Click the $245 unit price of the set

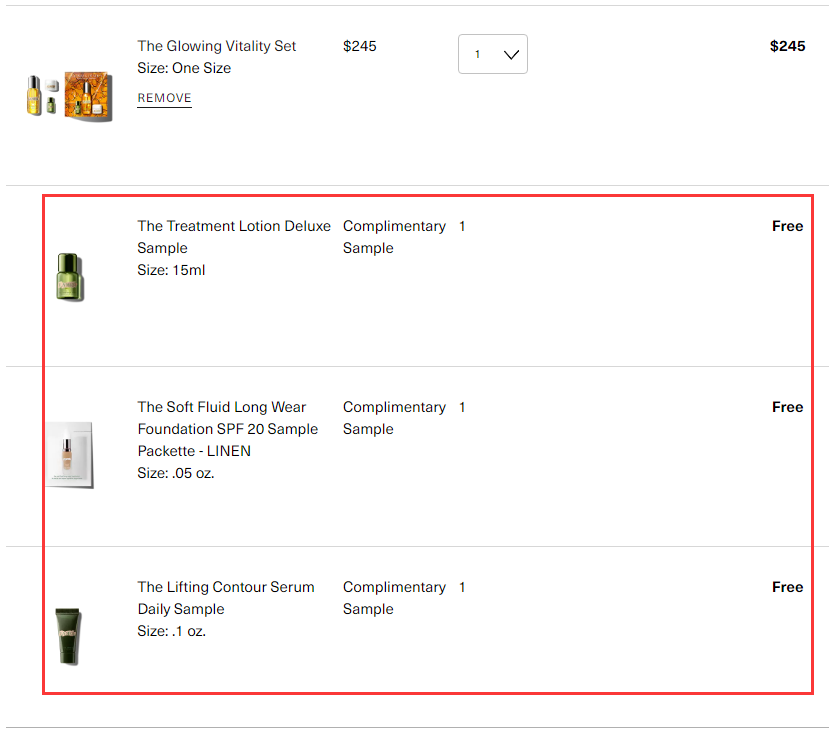[360, 46]
